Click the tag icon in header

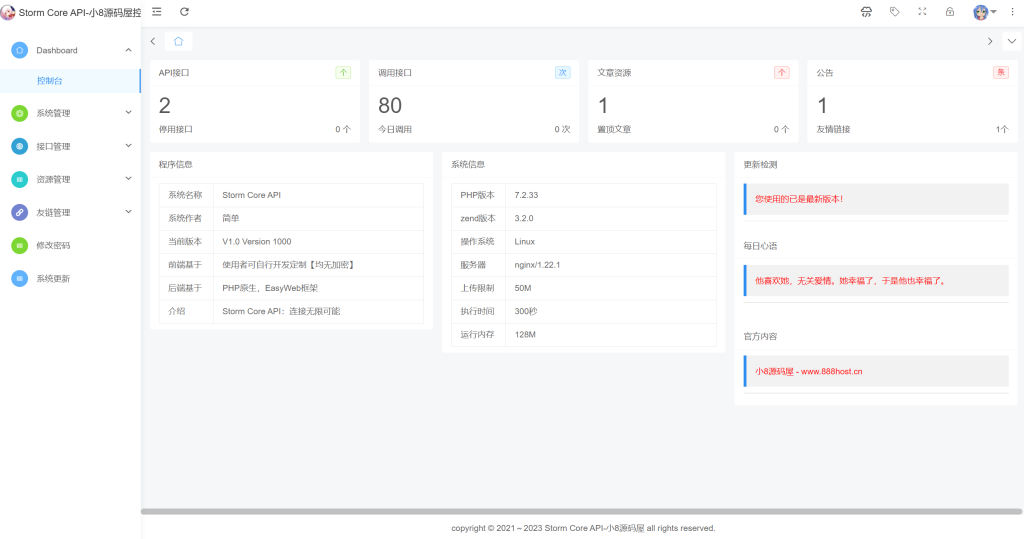895,12
